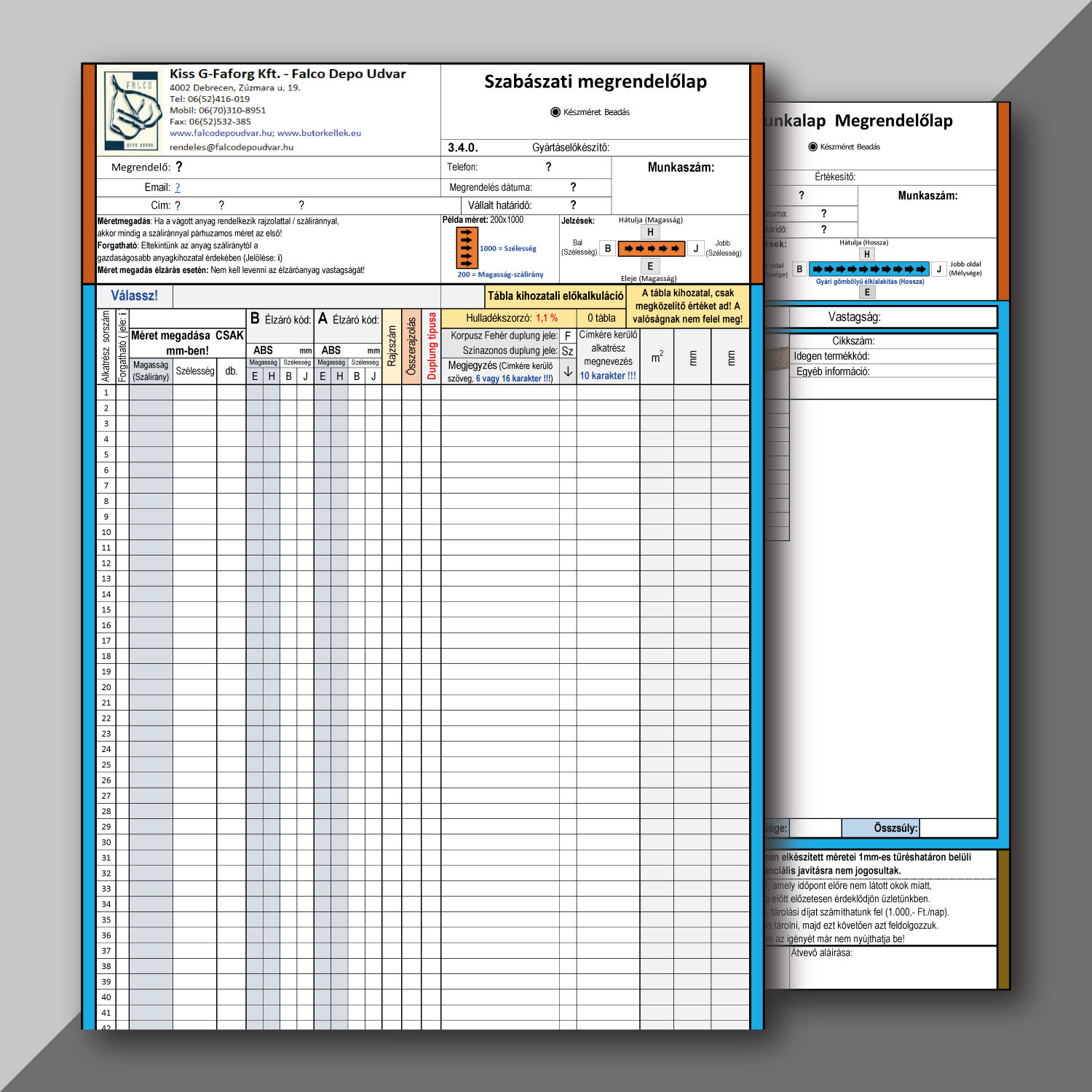Screen dimensions: 1092x1092
Task: Open the www.falcodepoudvar.hu website link
Action: (221, 133)
